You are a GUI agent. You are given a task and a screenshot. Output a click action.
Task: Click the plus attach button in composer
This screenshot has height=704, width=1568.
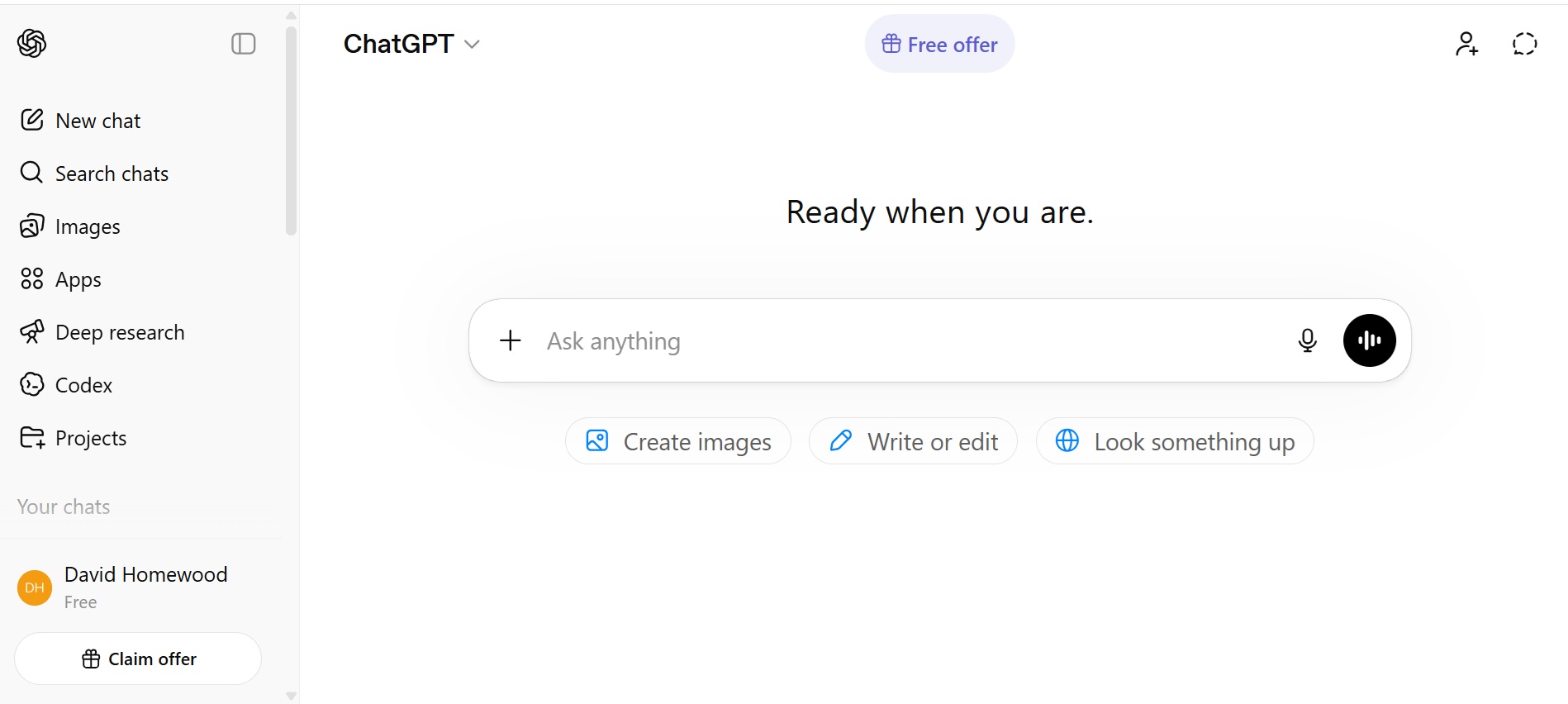click(511, 340)
